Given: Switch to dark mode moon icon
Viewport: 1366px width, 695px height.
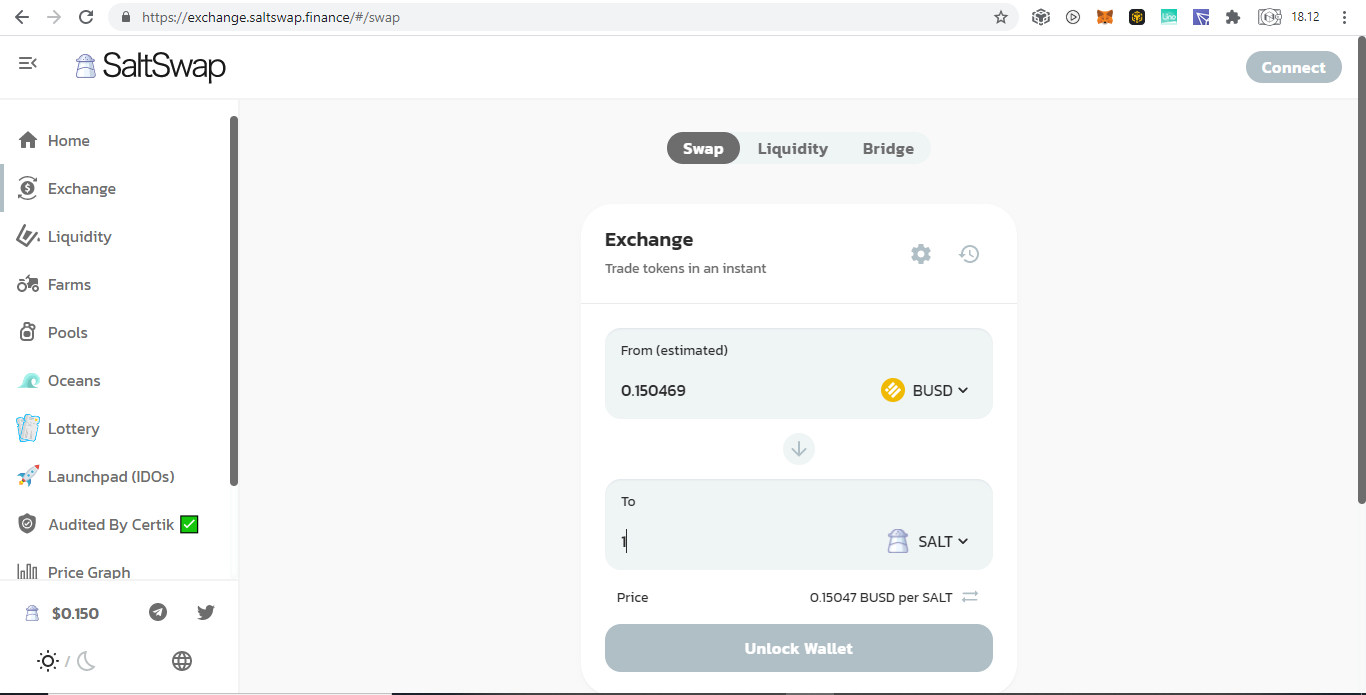Looking at the screenshot, I should click(x=86, y=661).
